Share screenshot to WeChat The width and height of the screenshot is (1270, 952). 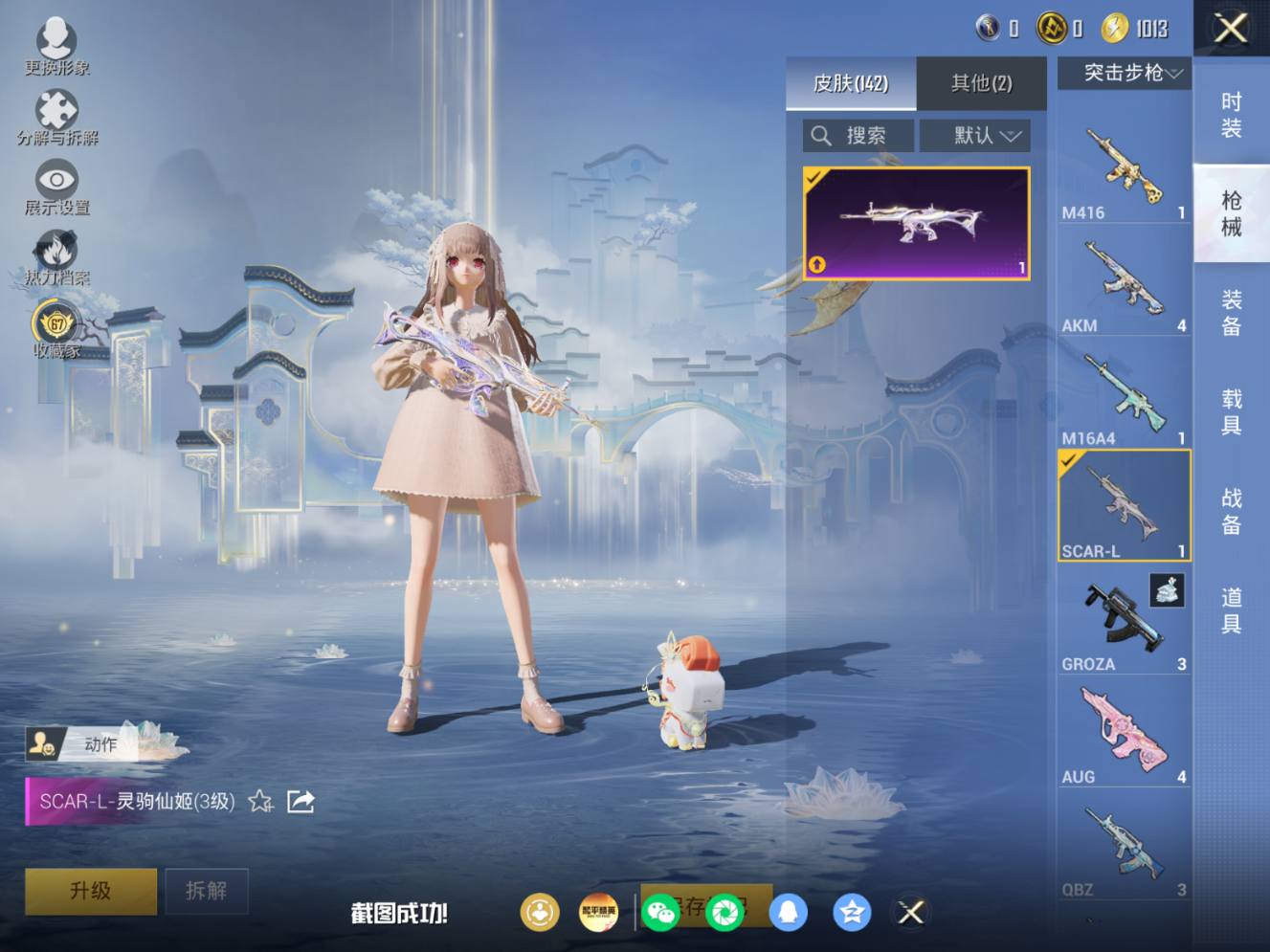coord(661,912)
